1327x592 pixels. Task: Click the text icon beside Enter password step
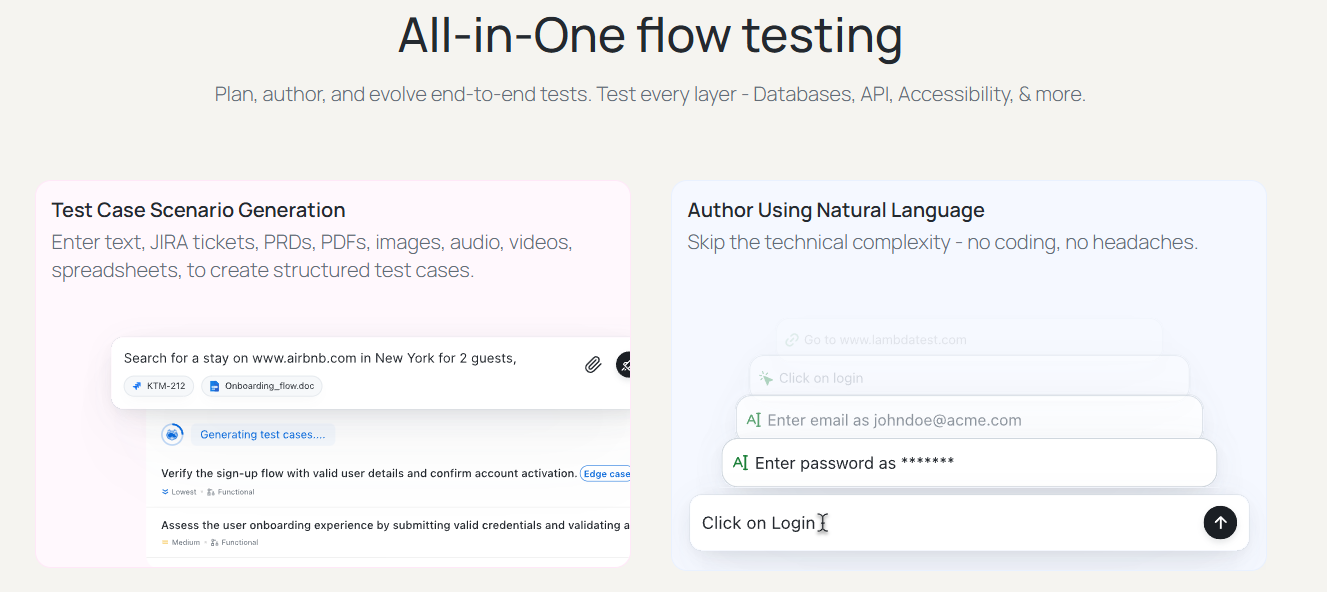click(741, 463)
